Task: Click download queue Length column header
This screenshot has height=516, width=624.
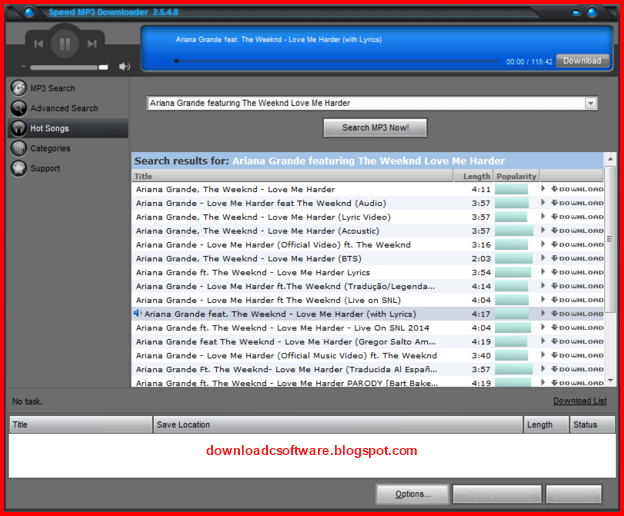Action: click(546, 424)
